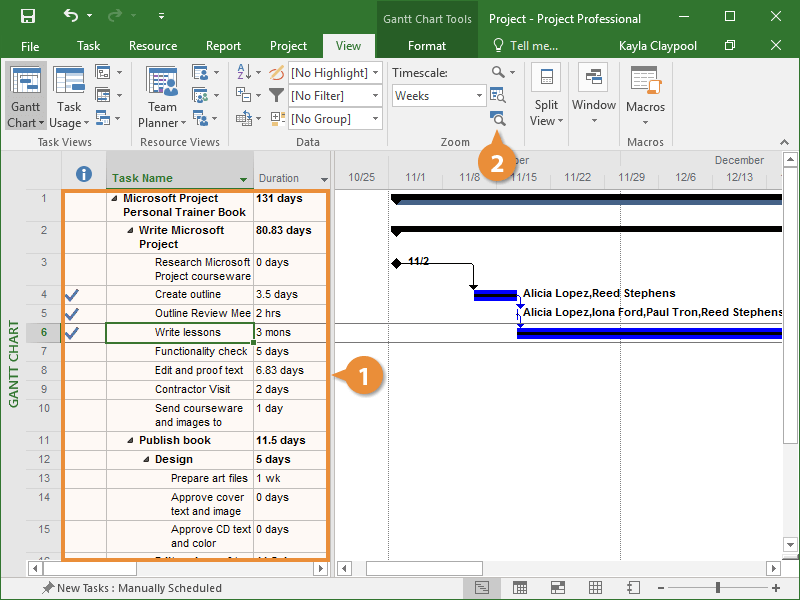Image resolution: width=800 pixels, height=600 pixels.
Task: Click the Macros button
Action: [645, 96]
